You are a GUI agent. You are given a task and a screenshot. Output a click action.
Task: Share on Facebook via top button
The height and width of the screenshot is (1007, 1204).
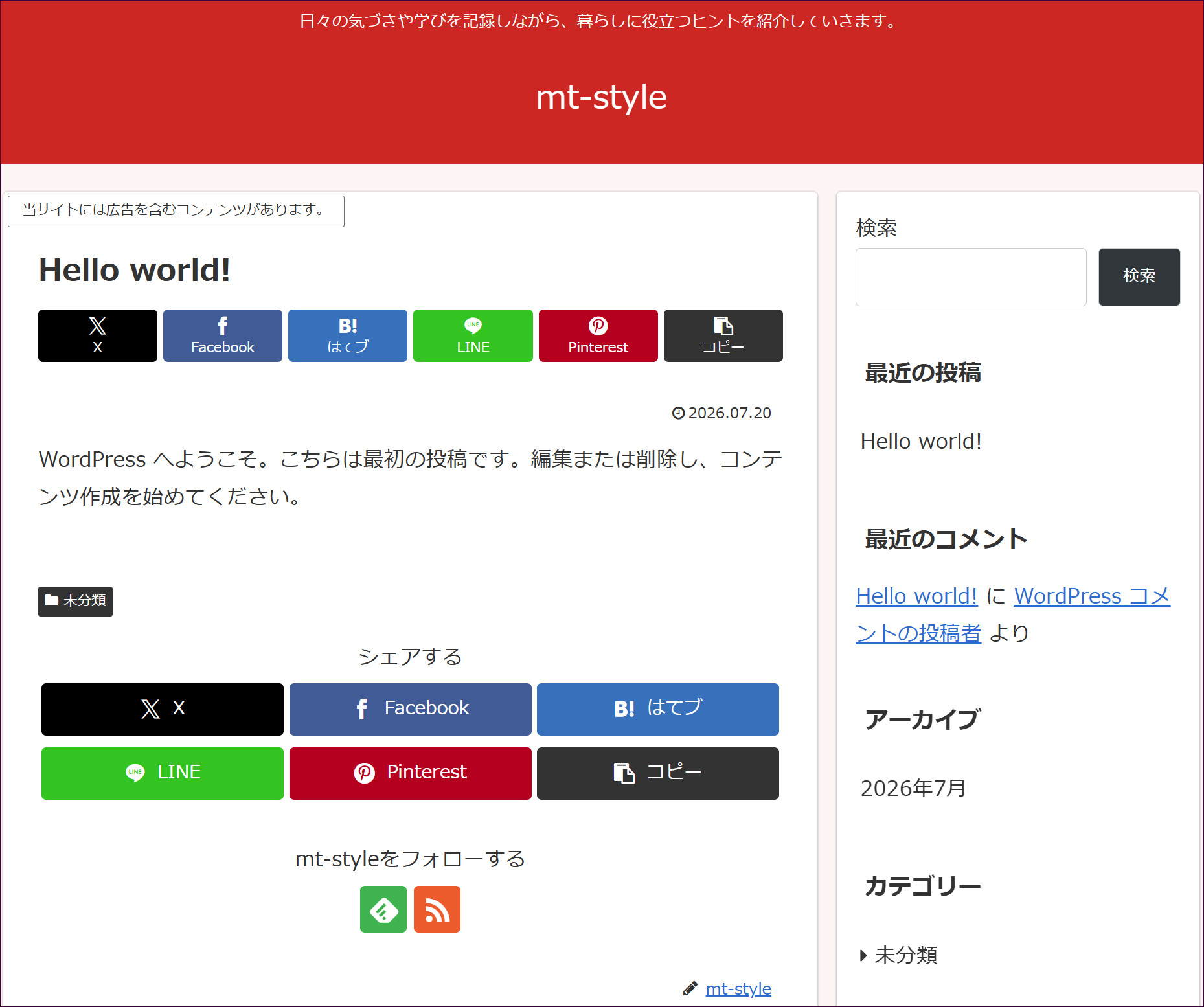223,335
